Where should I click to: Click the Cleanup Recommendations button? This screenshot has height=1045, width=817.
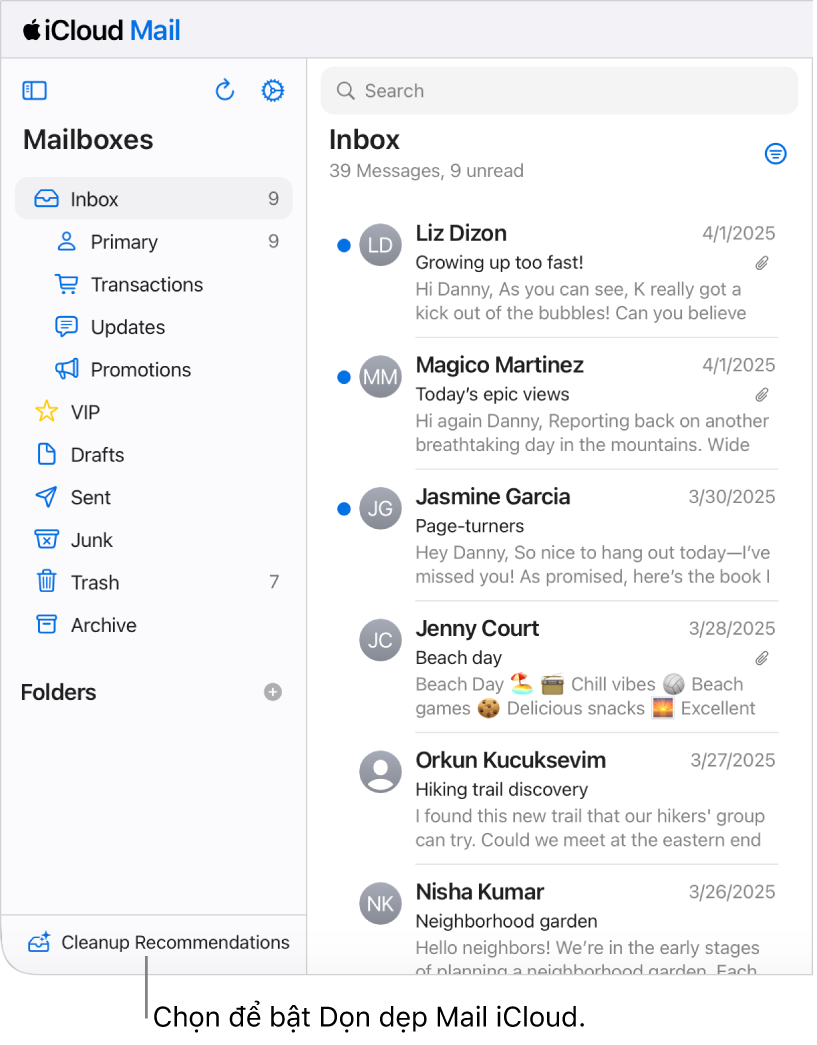coord(159,942)
